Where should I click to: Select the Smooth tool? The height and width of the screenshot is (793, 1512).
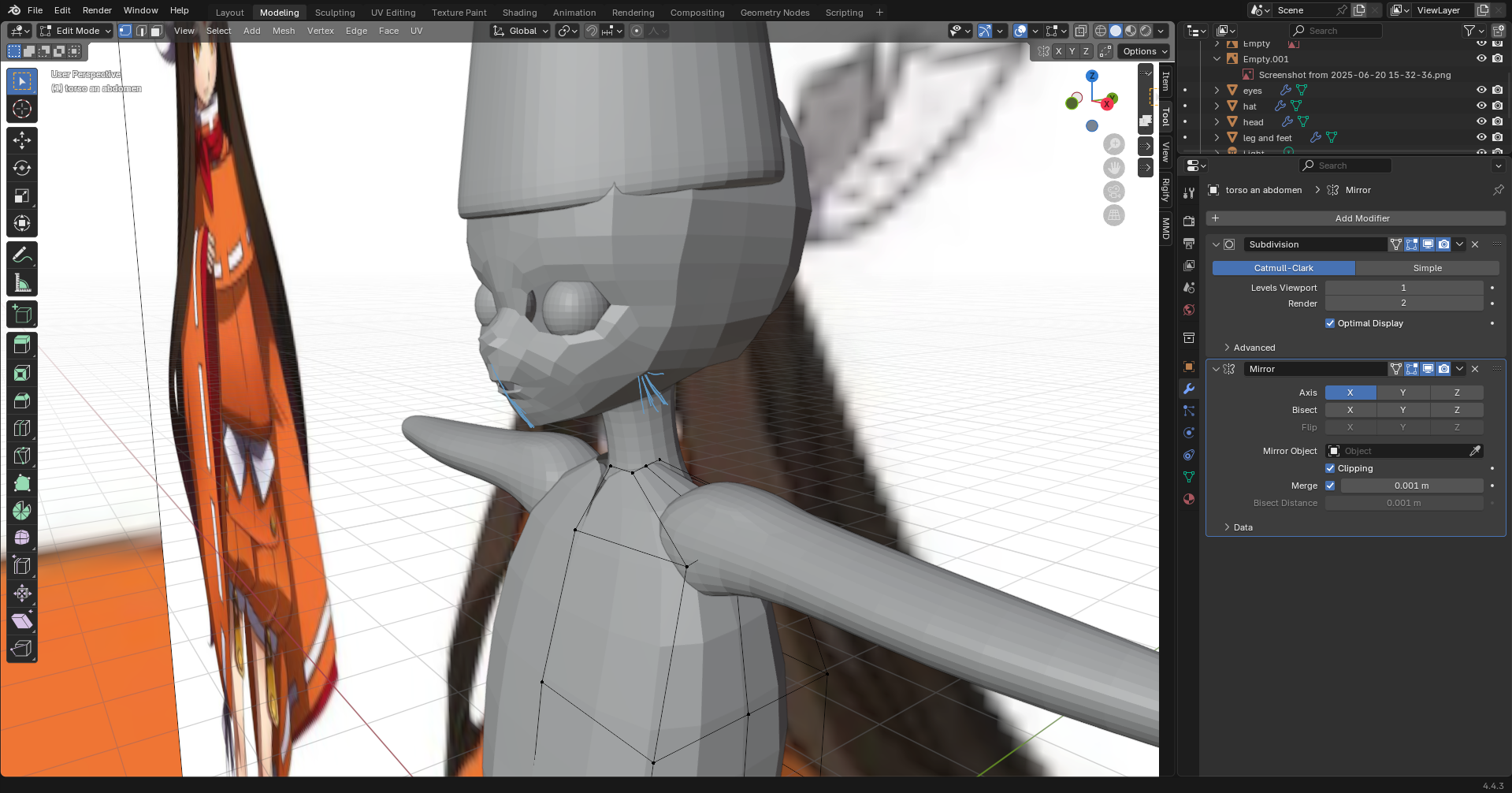click(x=22, y=538)
